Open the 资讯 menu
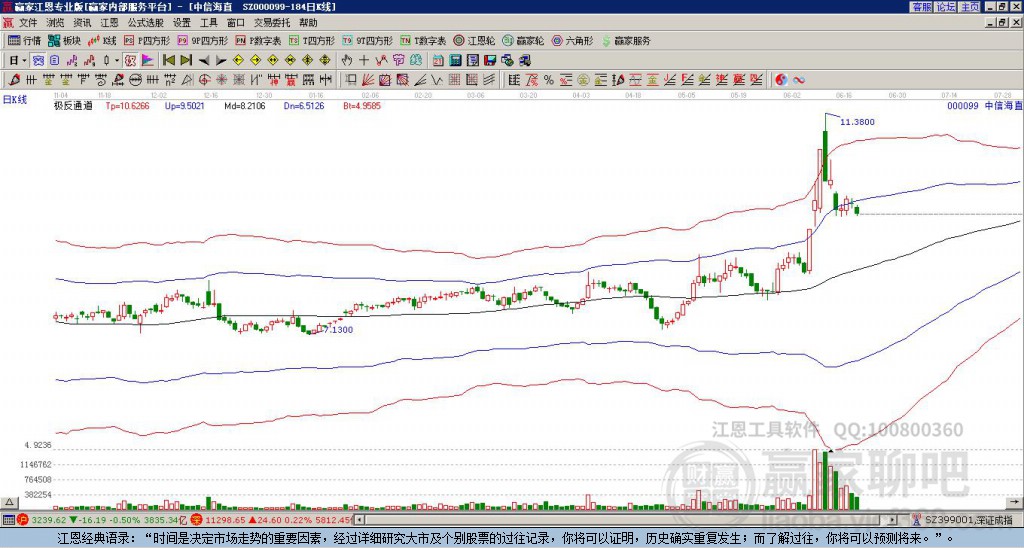1024x548 pixels. (x=82, y=23)
